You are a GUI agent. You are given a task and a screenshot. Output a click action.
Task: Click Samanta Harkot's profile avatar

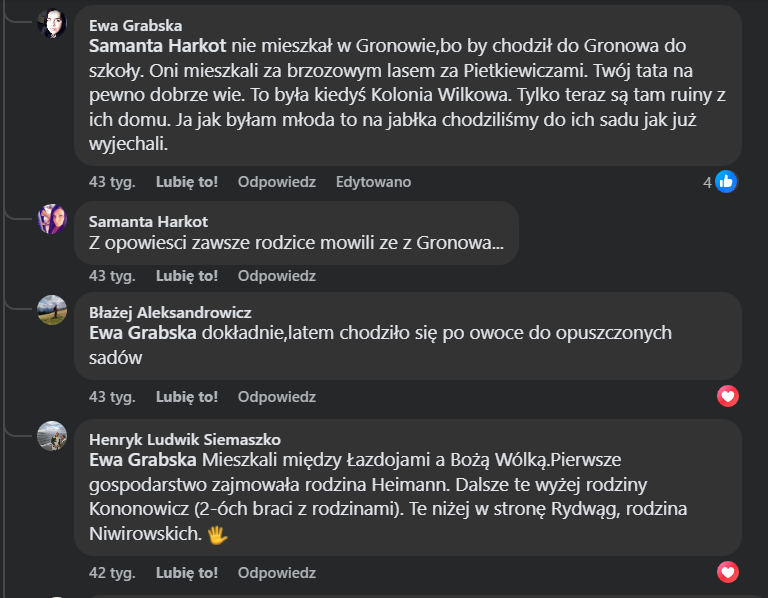click(52, 219)
